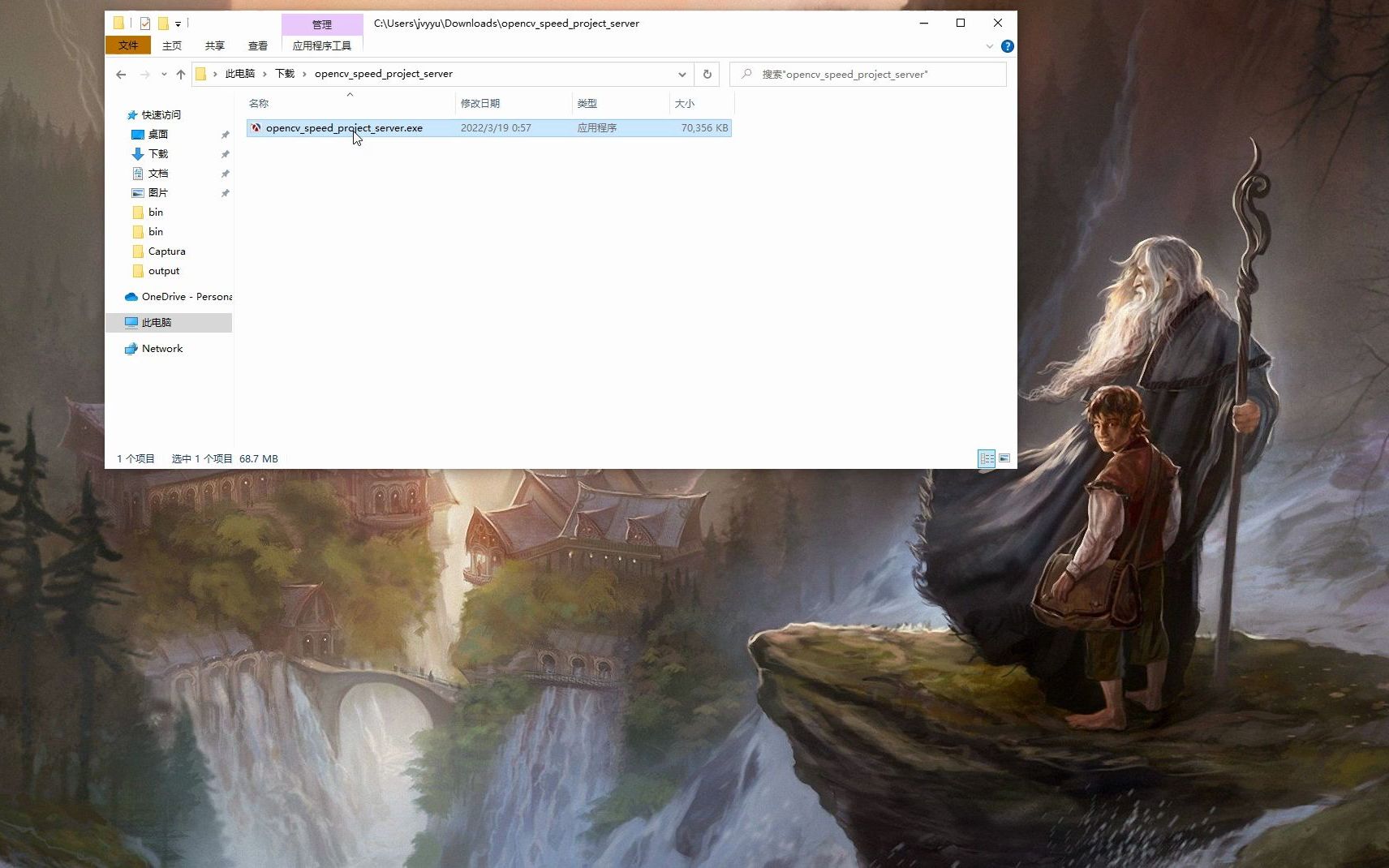Switch to the 主页 ribbon tab

pos(172,45)
